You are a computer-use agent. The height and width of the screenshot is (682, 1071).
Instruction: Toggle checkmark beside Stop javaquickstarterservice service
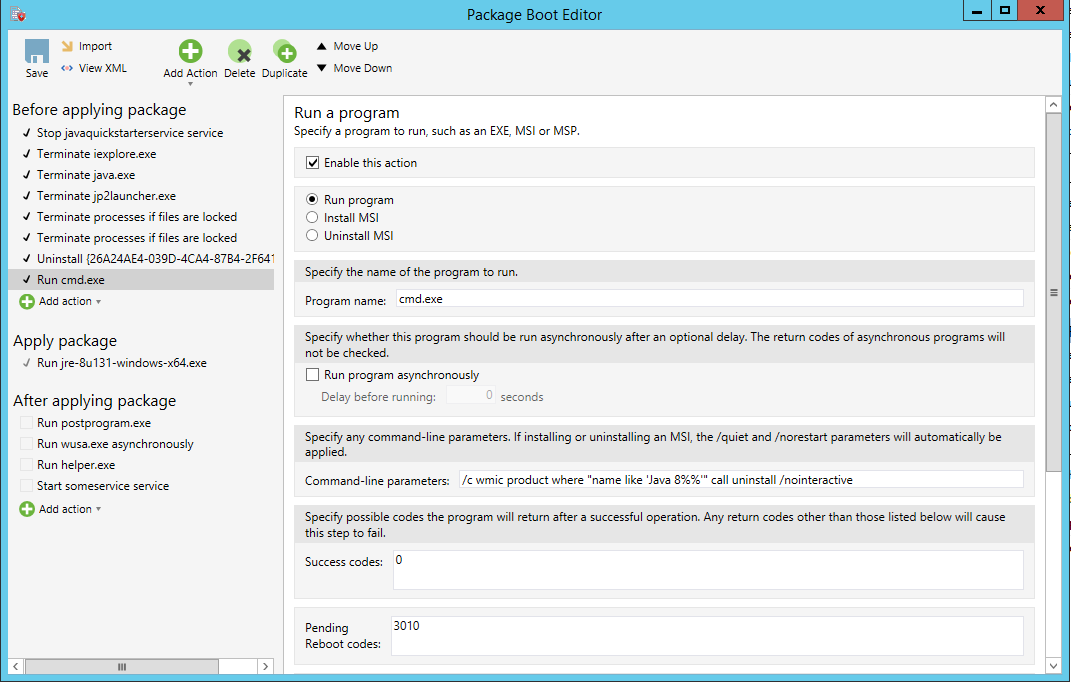27,133
